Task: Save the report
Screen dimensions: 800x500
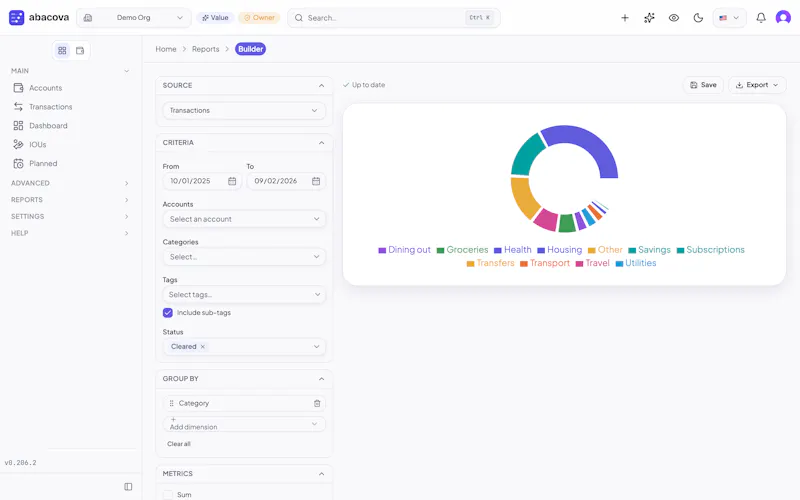Action: (703, 85)
